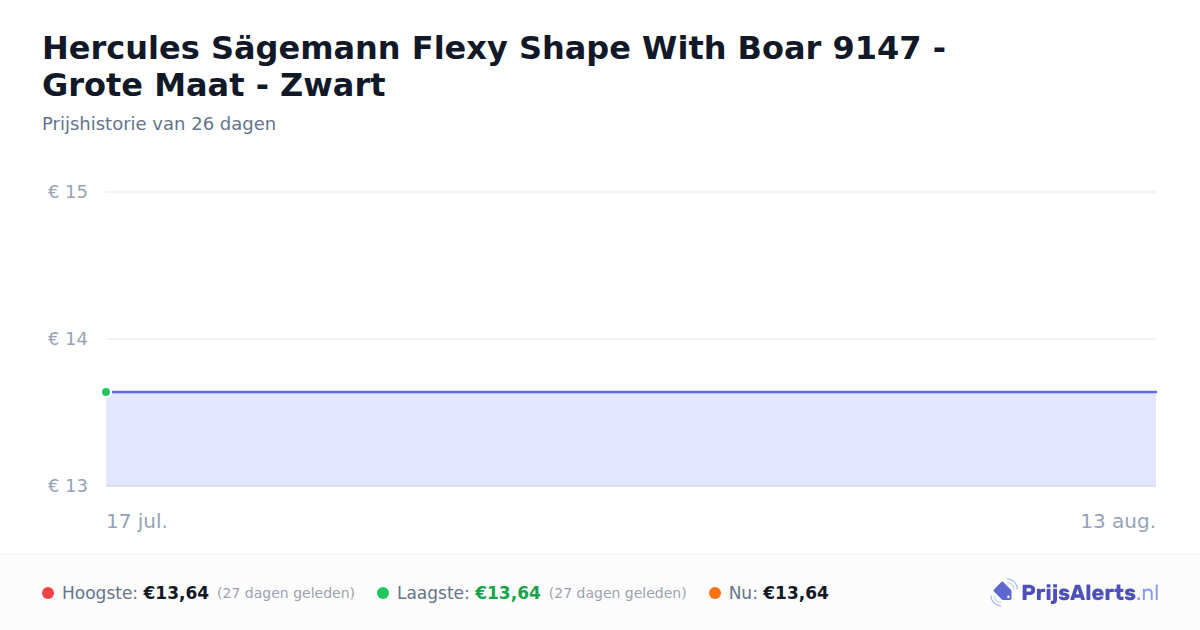Click the blue price line in chart
1200x630 pixels.
tap(631, 392)
